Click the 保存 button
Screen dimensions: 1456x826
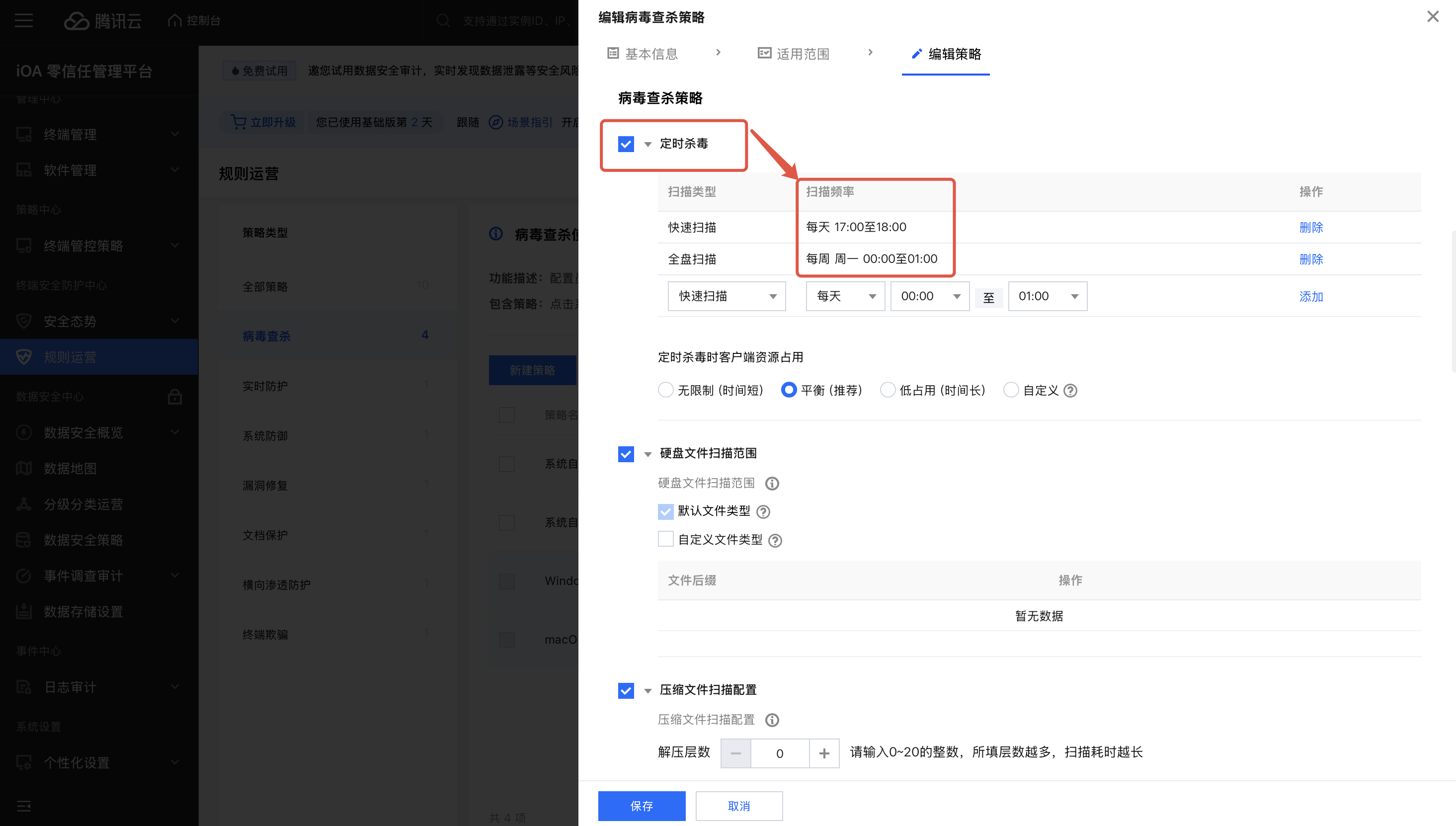coord(642,806)
